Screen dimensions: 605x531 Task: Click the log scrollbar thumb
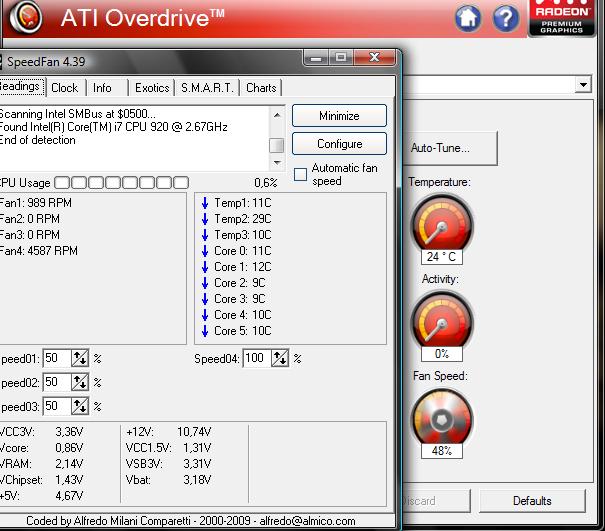pyautogui.click(x=276, y=145)
